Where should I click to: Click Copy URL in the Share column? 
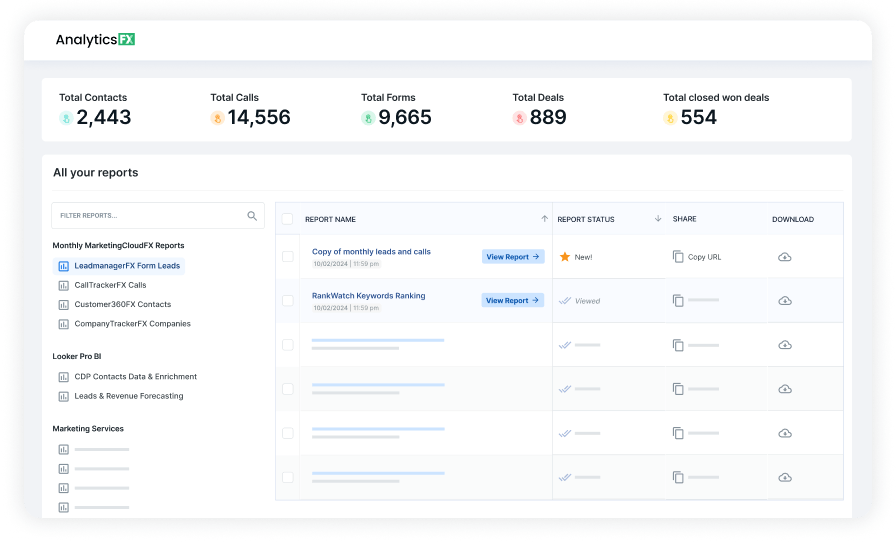pyautogui.click(x=704, y=257)
